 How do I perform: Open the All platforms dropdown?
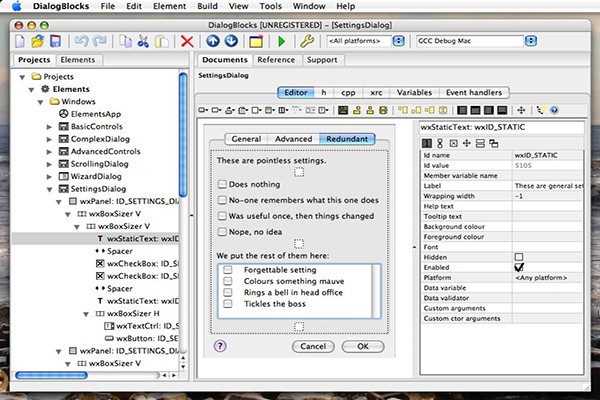[399, 41]
